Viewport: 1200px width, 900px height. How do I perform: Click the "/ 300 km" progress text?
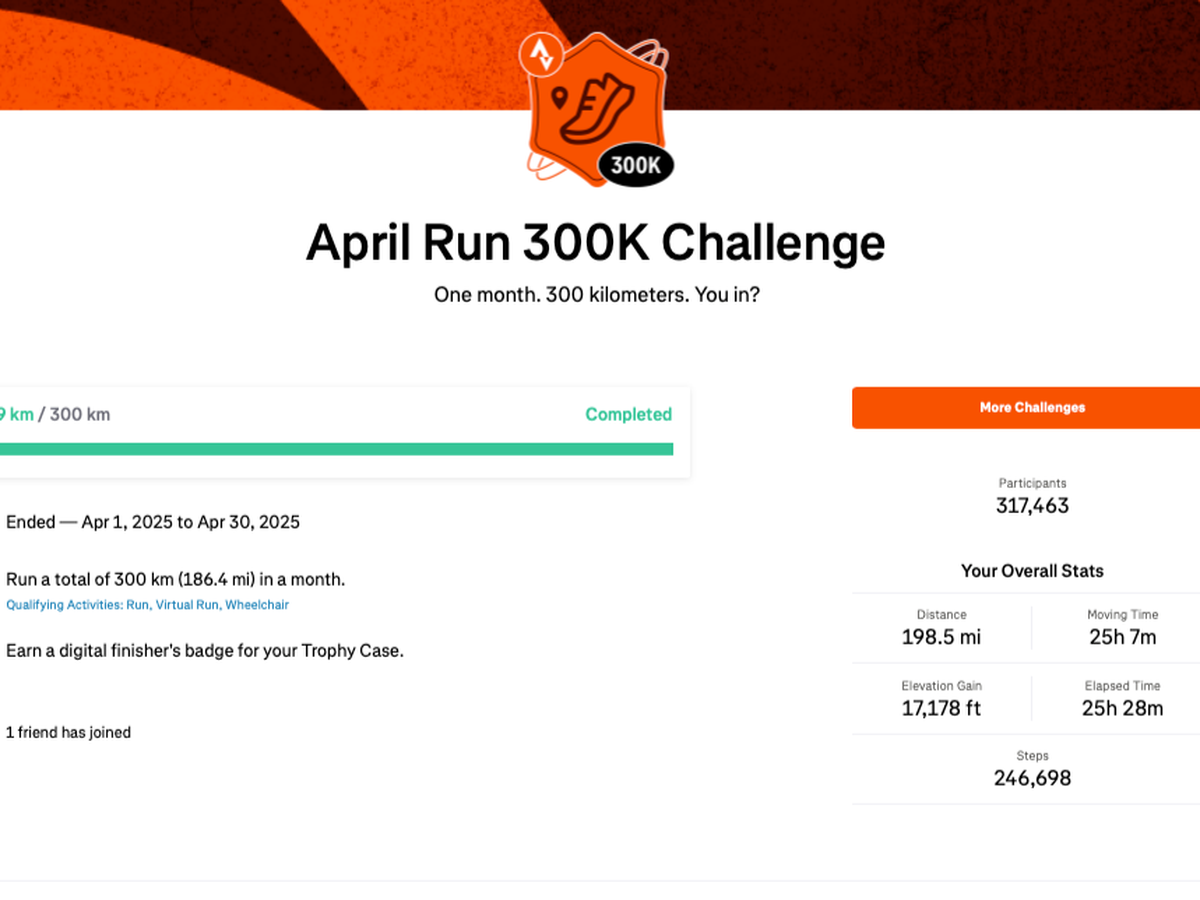tap(75, 414)
